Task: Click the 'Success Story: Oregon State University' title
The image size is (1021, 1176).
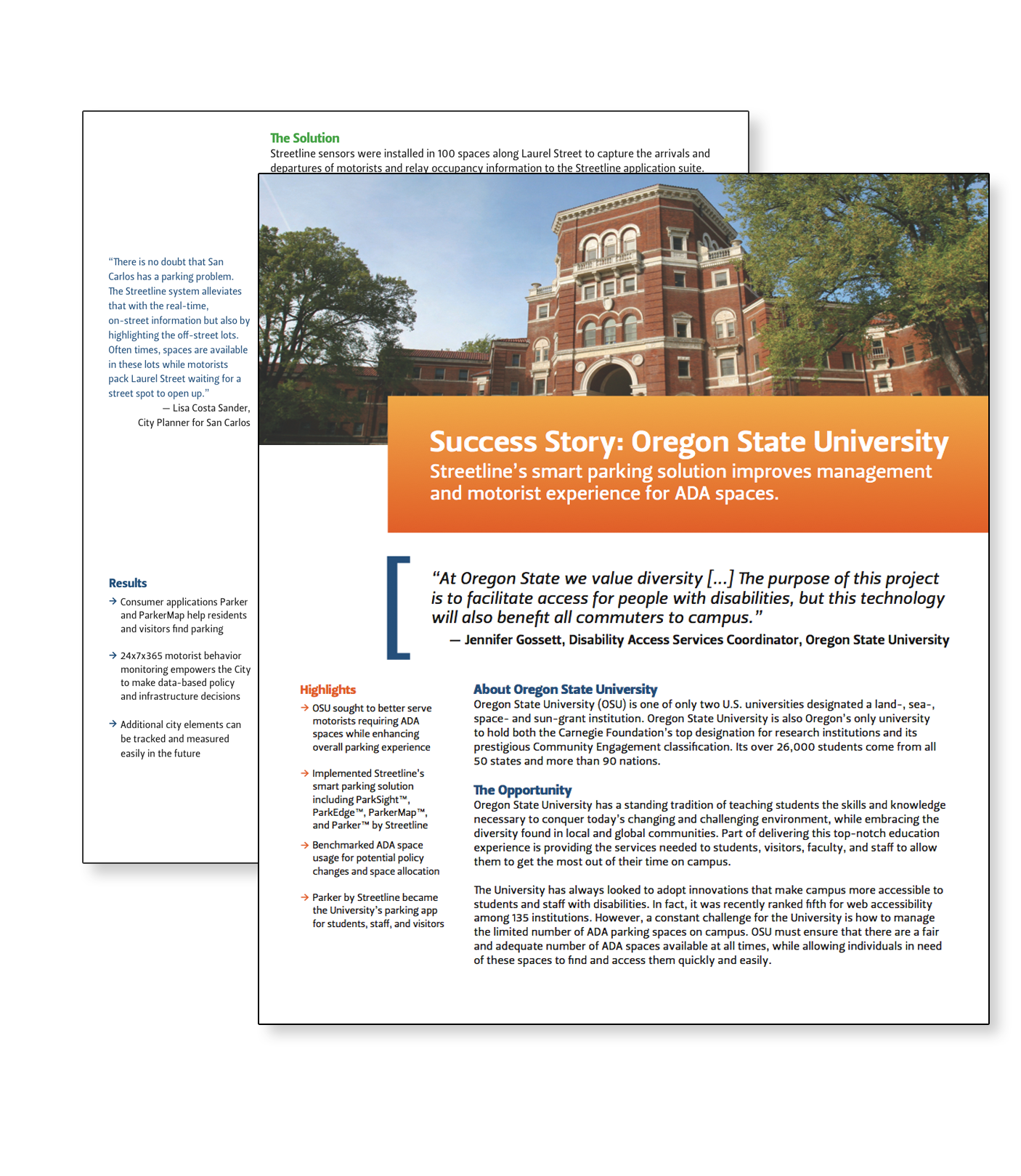Action: click(x=688, y=442)
